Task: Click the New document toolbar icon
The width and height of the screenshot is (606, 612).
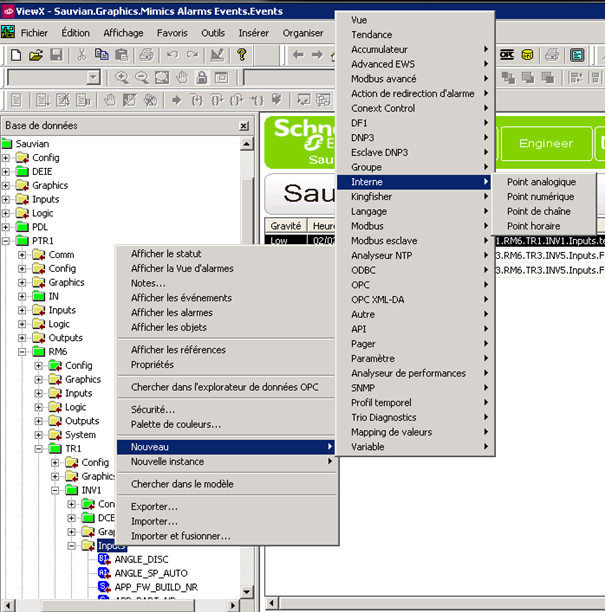Action: [15, 54]
